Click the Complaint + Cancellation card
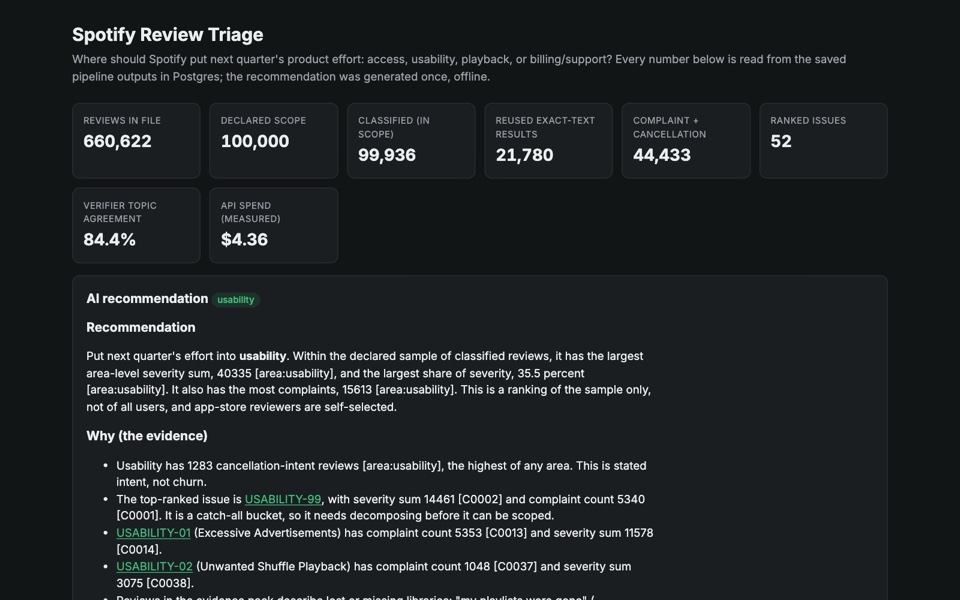 (686, 141)
